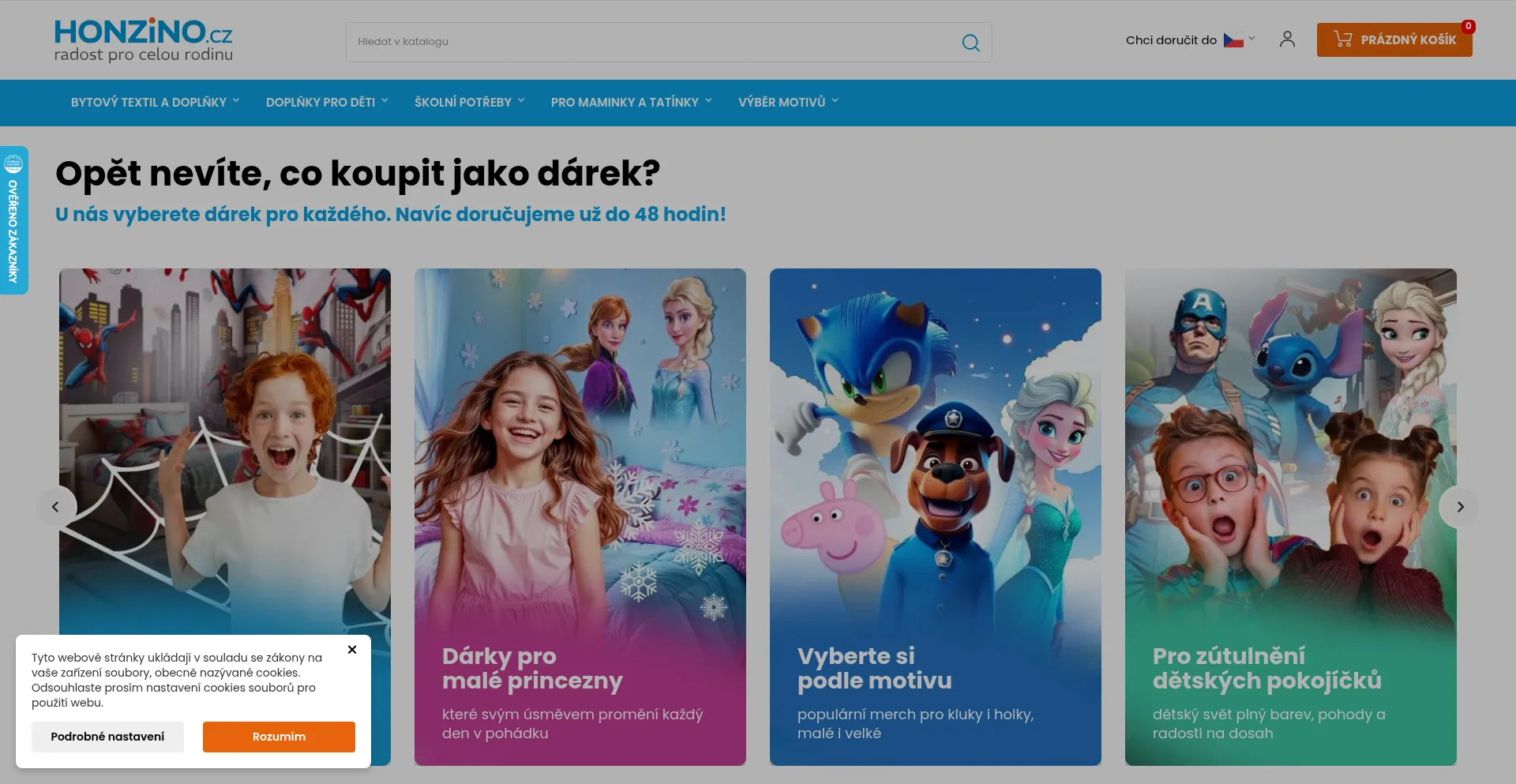This screenshot has width=1516, height=784.
Task: Close the cookie notice popup
Action: pyautogui.click(x=352, y=650)
